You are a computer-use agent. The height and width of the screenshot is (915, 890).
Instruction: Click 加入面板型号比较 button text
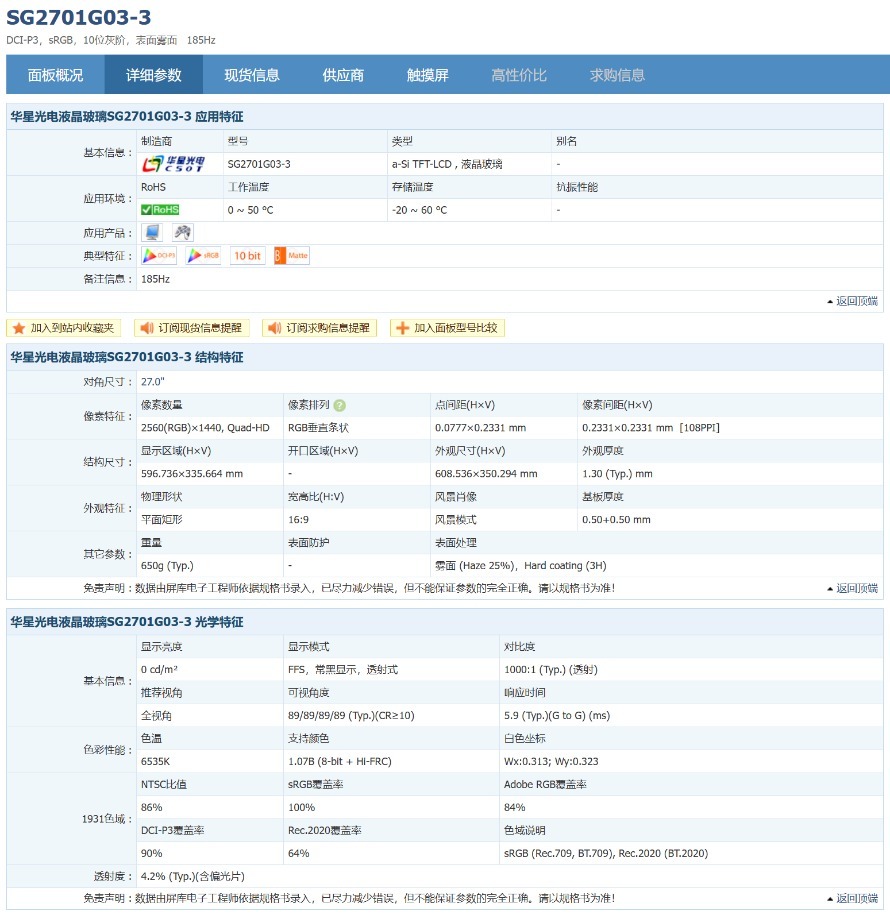[x=455, y=328]
